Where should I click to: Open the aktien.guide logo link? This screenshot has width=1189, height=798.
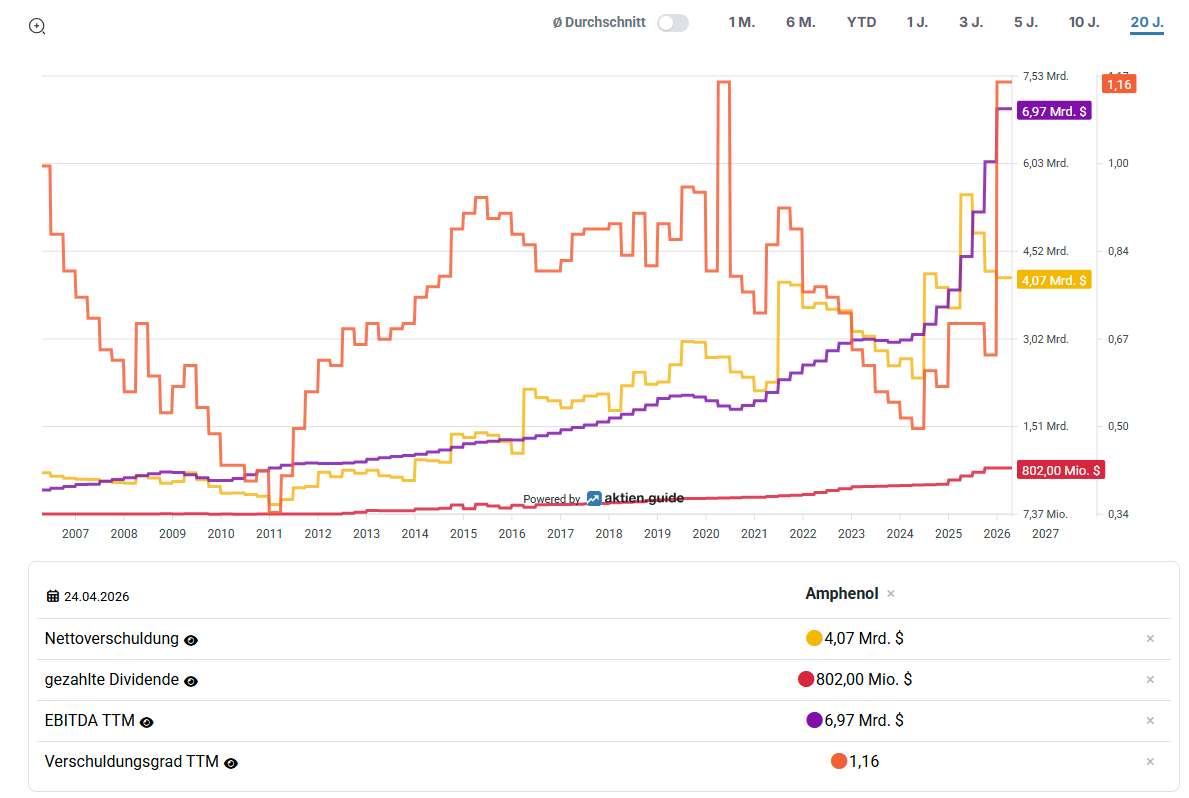click(635, 498)
